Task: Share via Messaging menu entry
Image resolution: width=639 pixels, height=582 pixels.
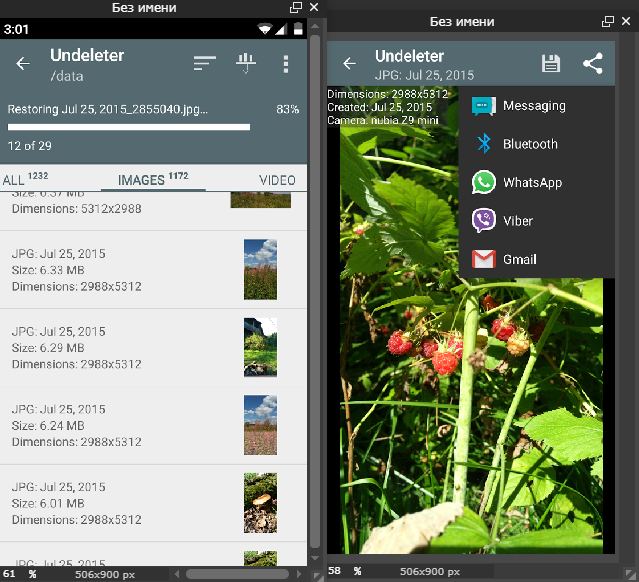Action: coord(537,106)
